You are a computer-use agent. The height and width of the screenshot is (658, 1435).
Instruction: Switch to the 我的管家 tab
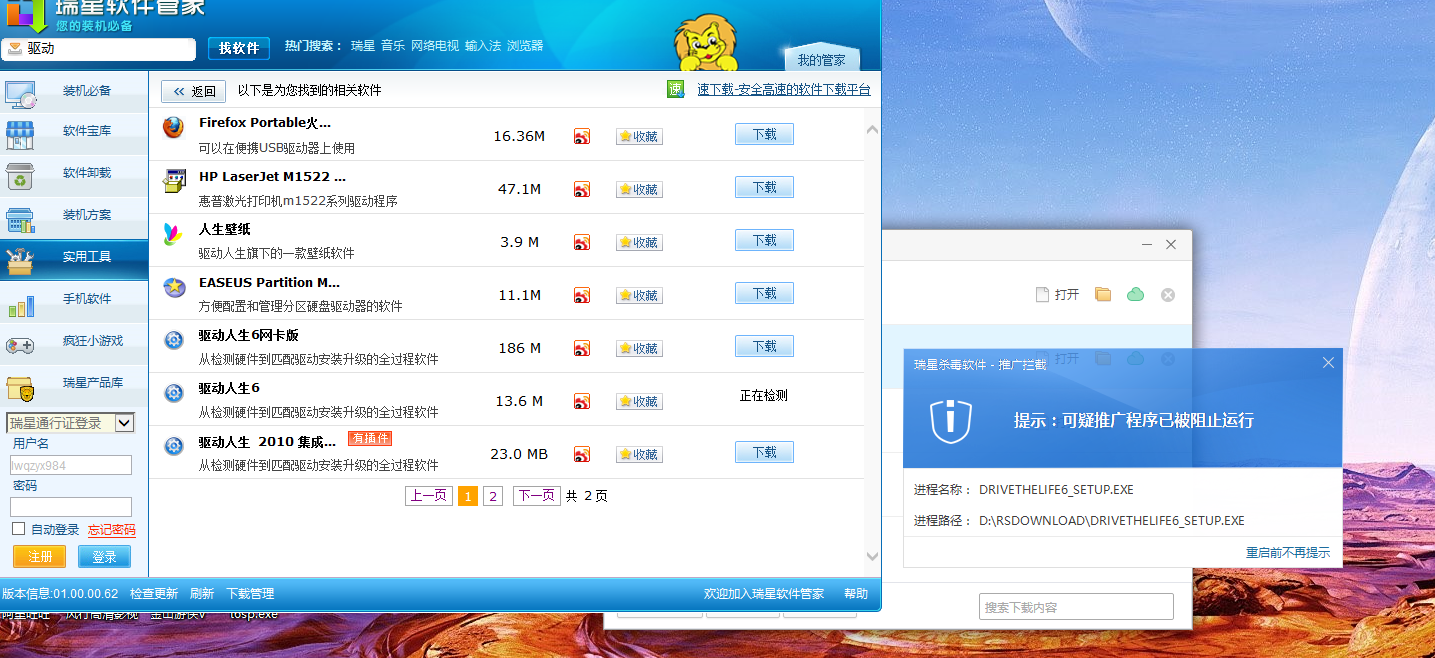(821, 60)
